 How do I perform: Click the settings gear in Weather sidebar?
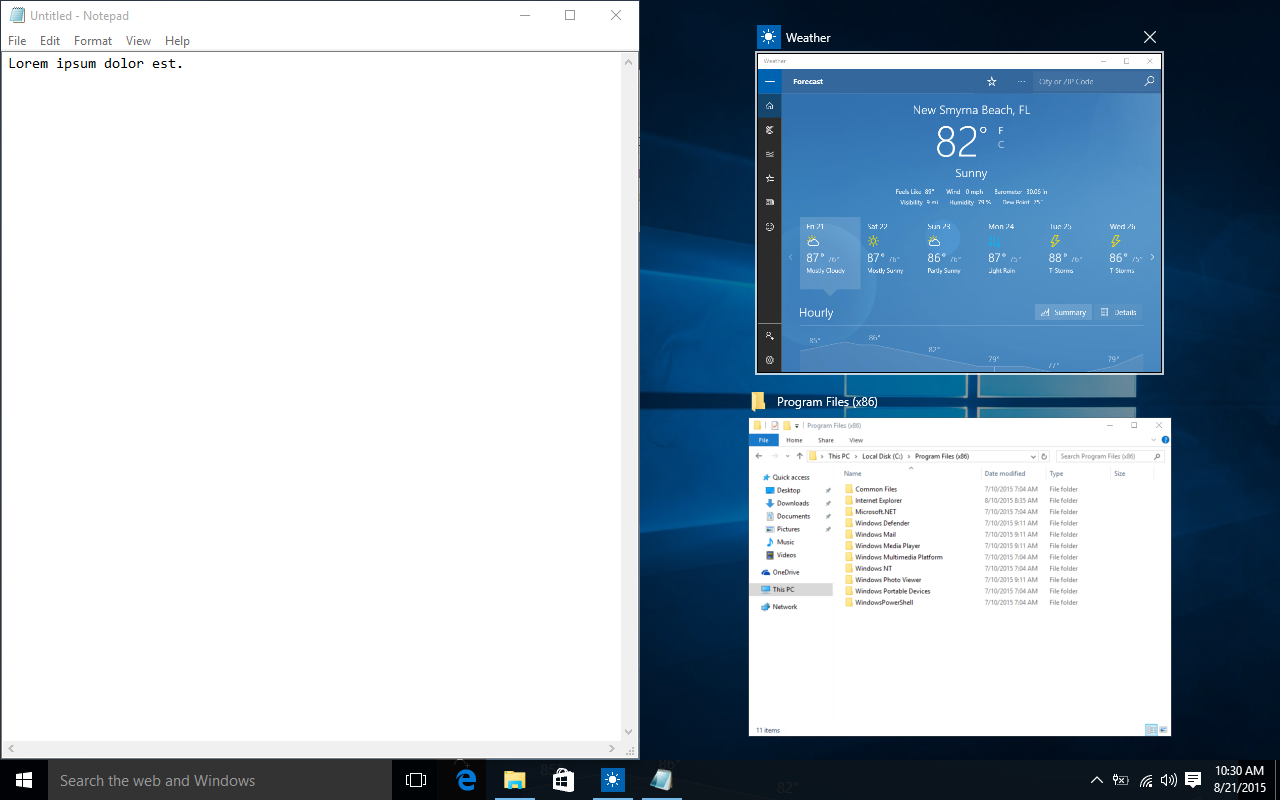point(770,360)
